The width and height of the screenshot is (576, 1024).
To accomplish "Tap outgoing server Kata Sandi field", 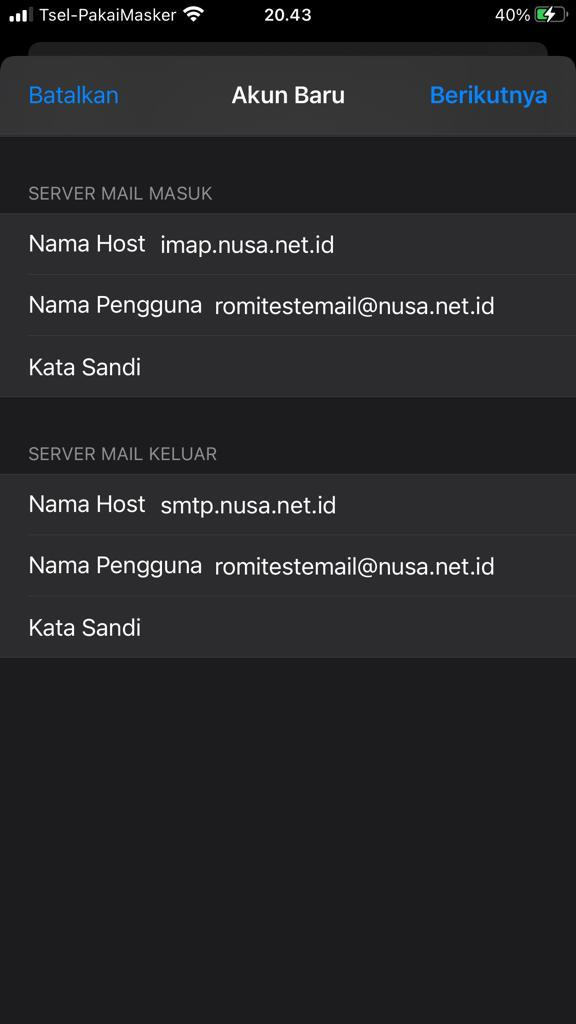I will [288, 627].
